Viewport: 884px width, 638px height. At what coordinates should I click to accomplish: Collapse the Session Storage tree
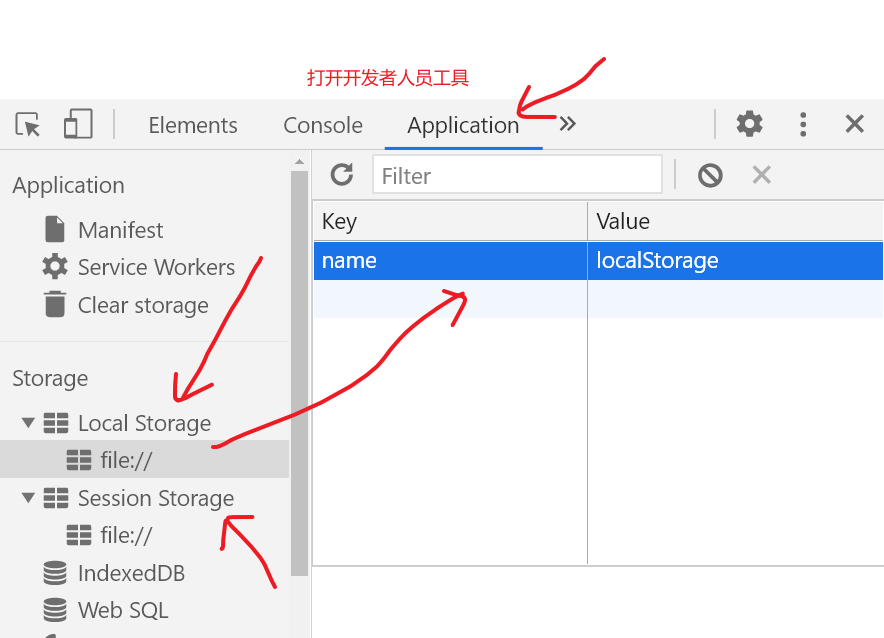click(x=28, y=498)
